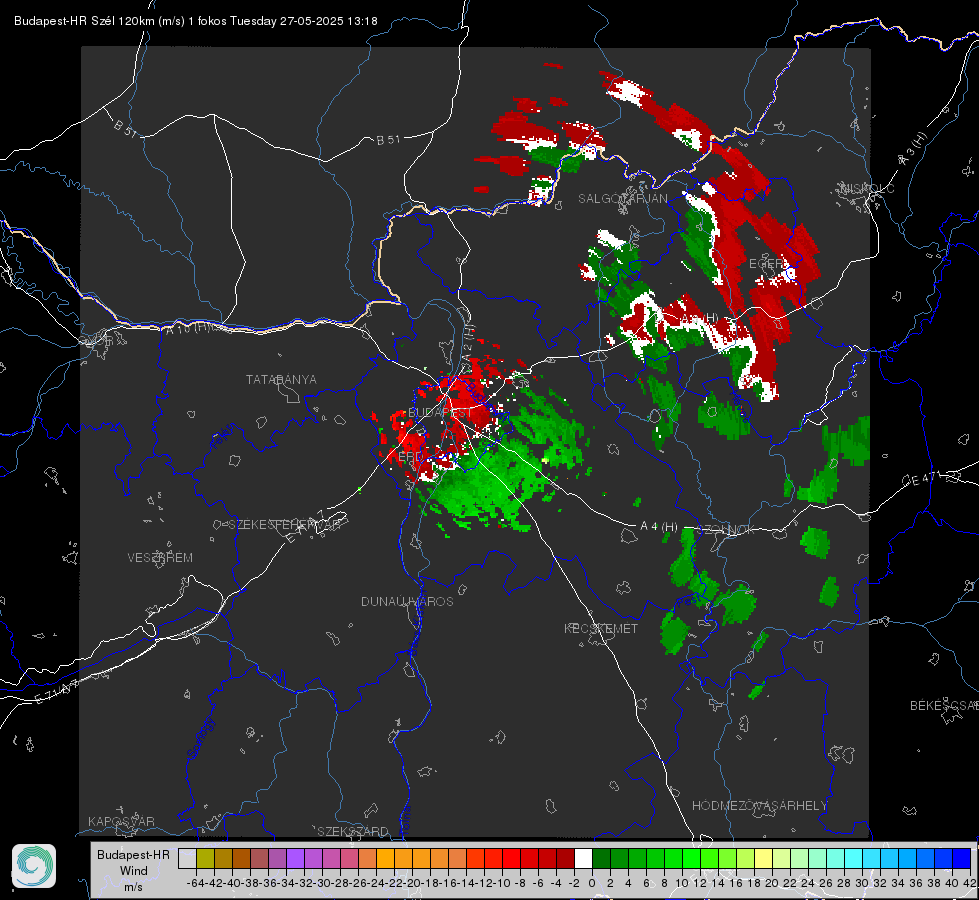Click the 'A 3 (H)' road label
979x900 pixels.
pos(913,149)
